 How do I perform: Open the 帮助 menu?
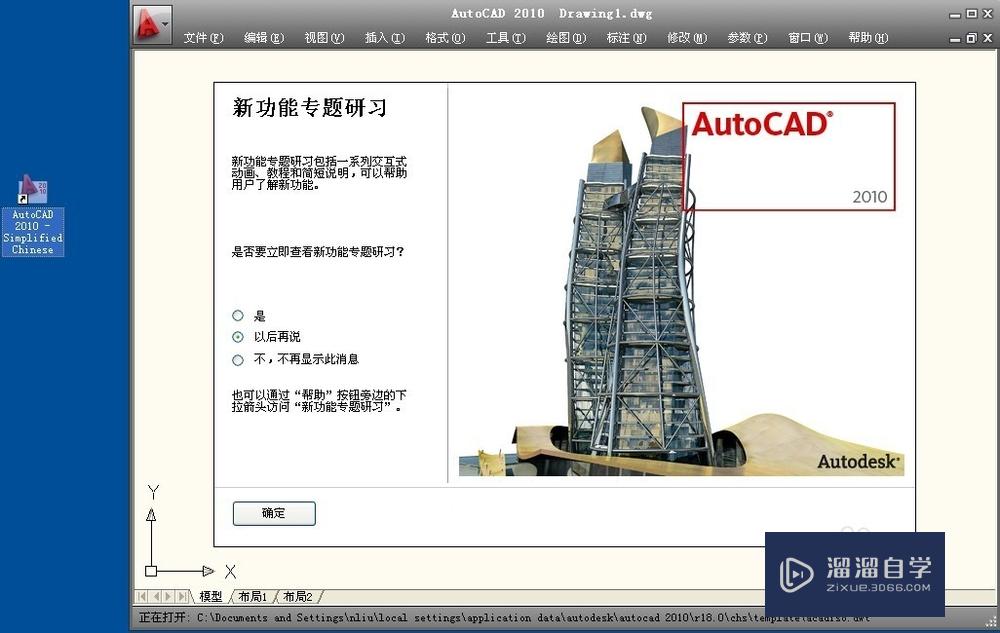click(866, 37)
